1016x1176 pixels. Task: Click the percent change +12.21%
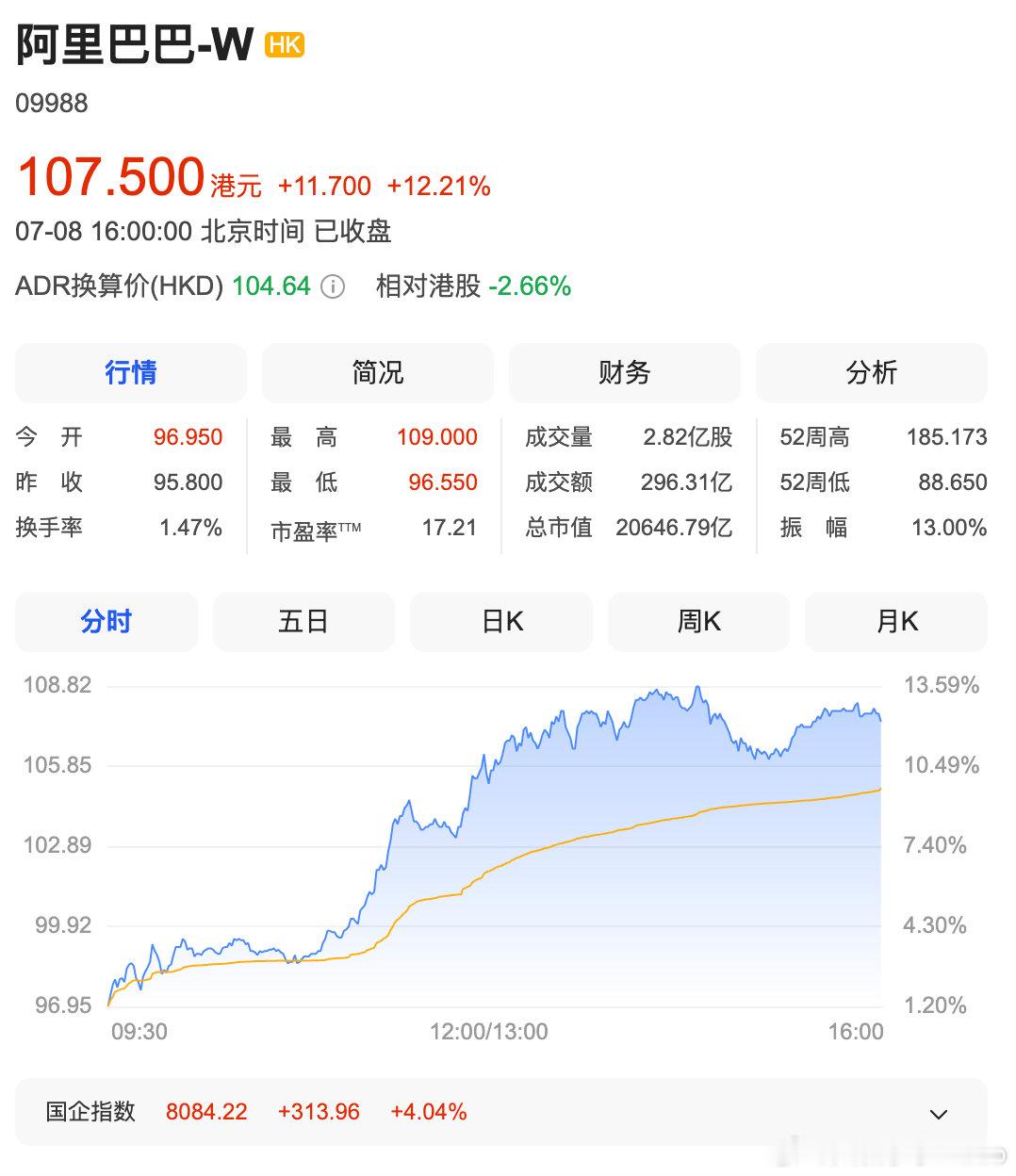(x=438, y=187)
